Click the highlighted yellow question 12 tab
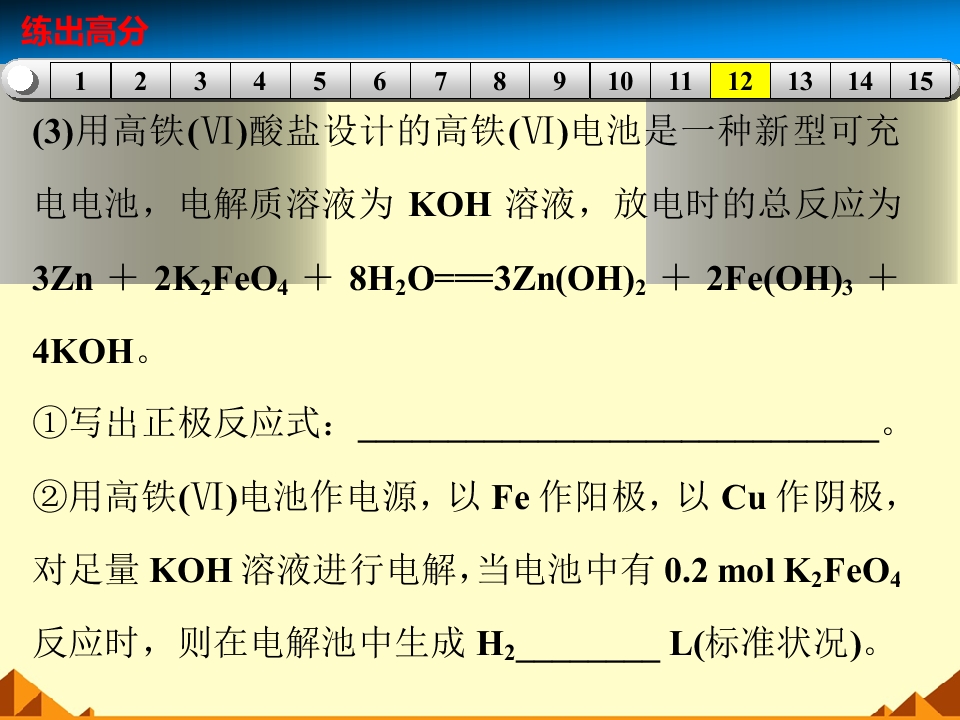The height and width of the screenshot is (720, 960). coord(740,81)
